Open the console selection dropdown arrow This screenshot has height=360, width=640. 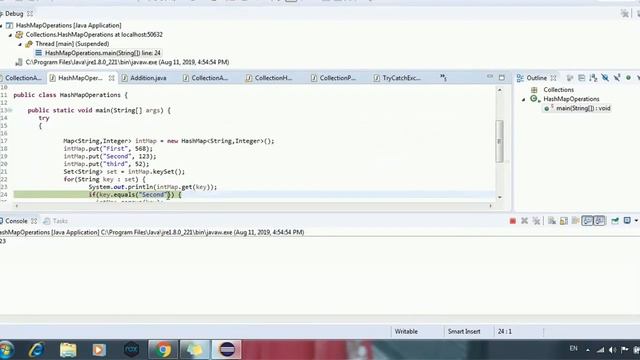[x=636, y=221]
